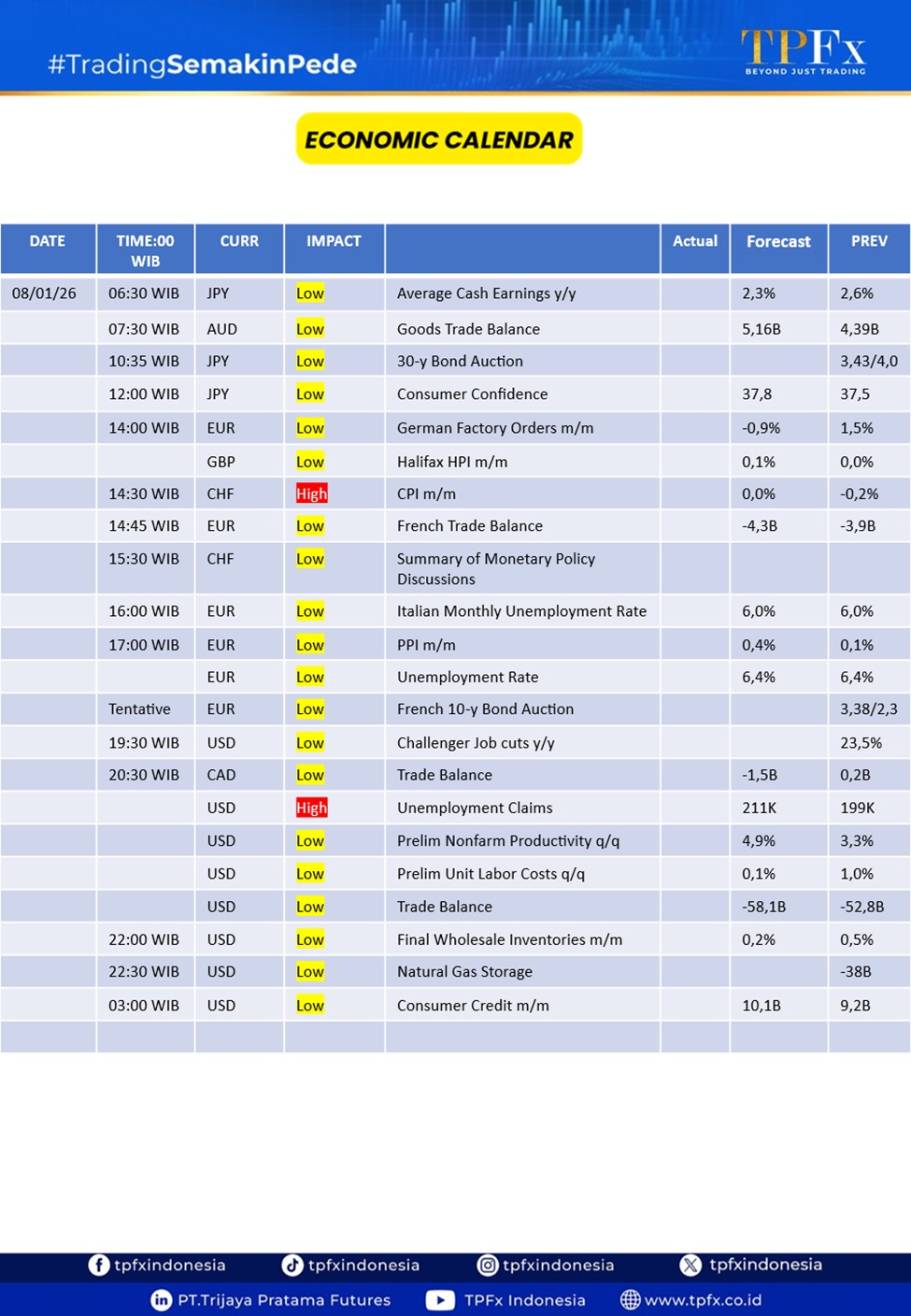The height and width of the screenshot is (1316, 911).
Task: Click the Economic Calendar yellow title badge
Action: click(439, 139)
